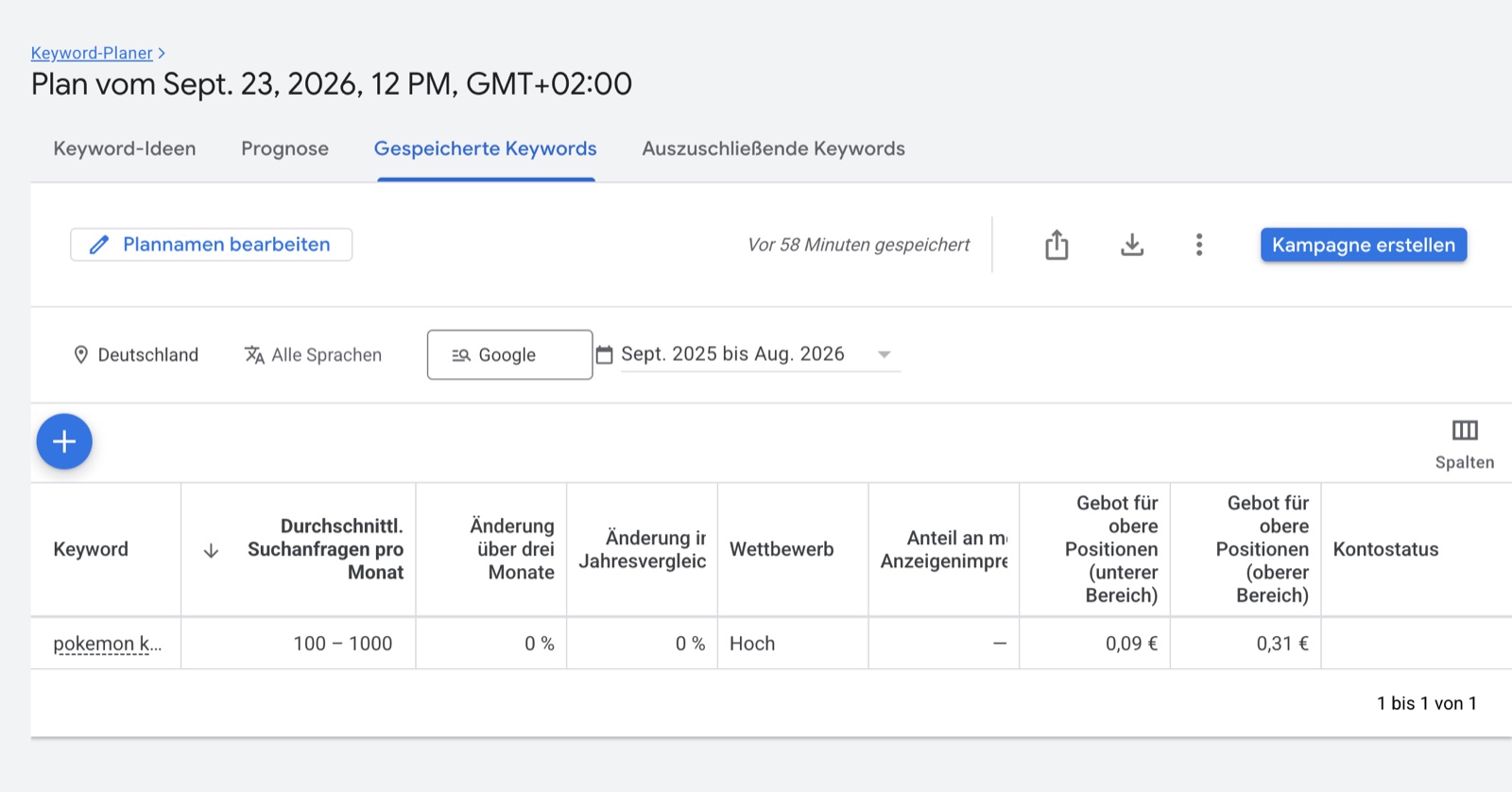Click the pokemon k... keyword cell

[x=107, y=644]
